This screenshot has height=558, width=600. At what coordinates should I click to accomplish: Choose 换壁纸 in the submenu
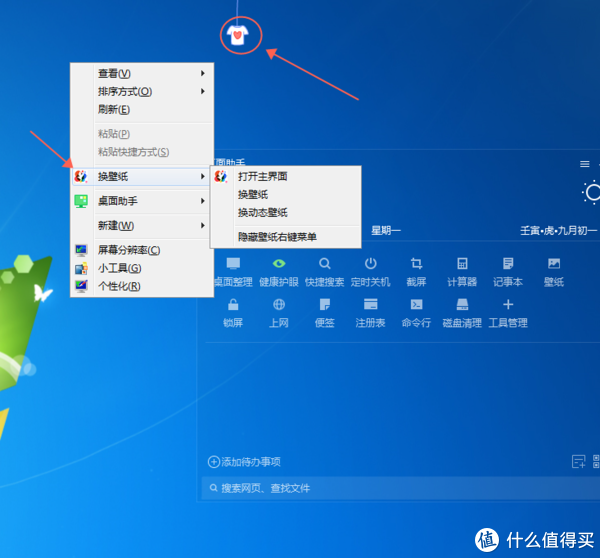click(x=285, y=194)
